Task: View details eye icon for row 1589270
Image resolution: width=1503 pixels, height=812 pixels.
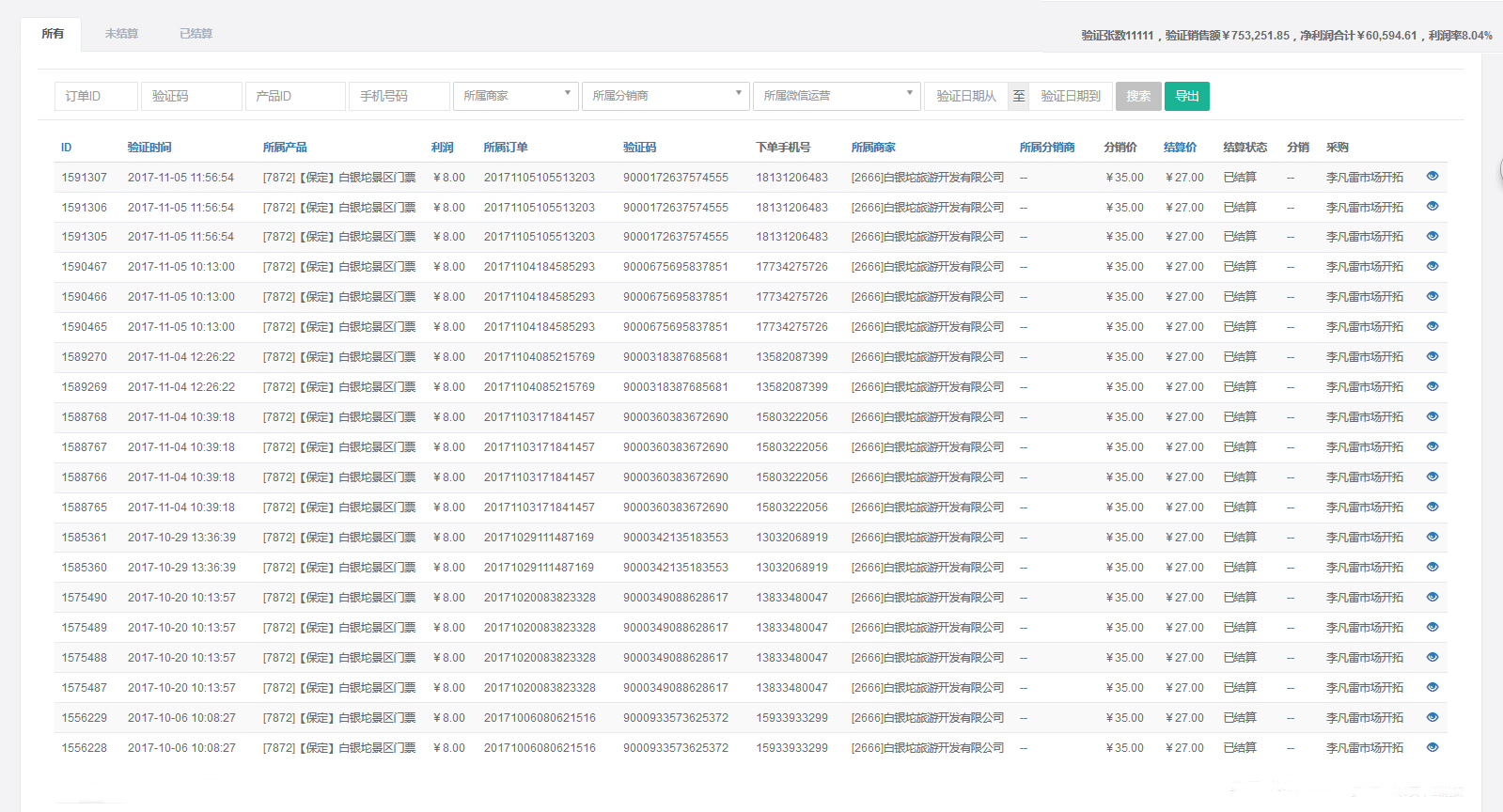Action: point(1433,356)
